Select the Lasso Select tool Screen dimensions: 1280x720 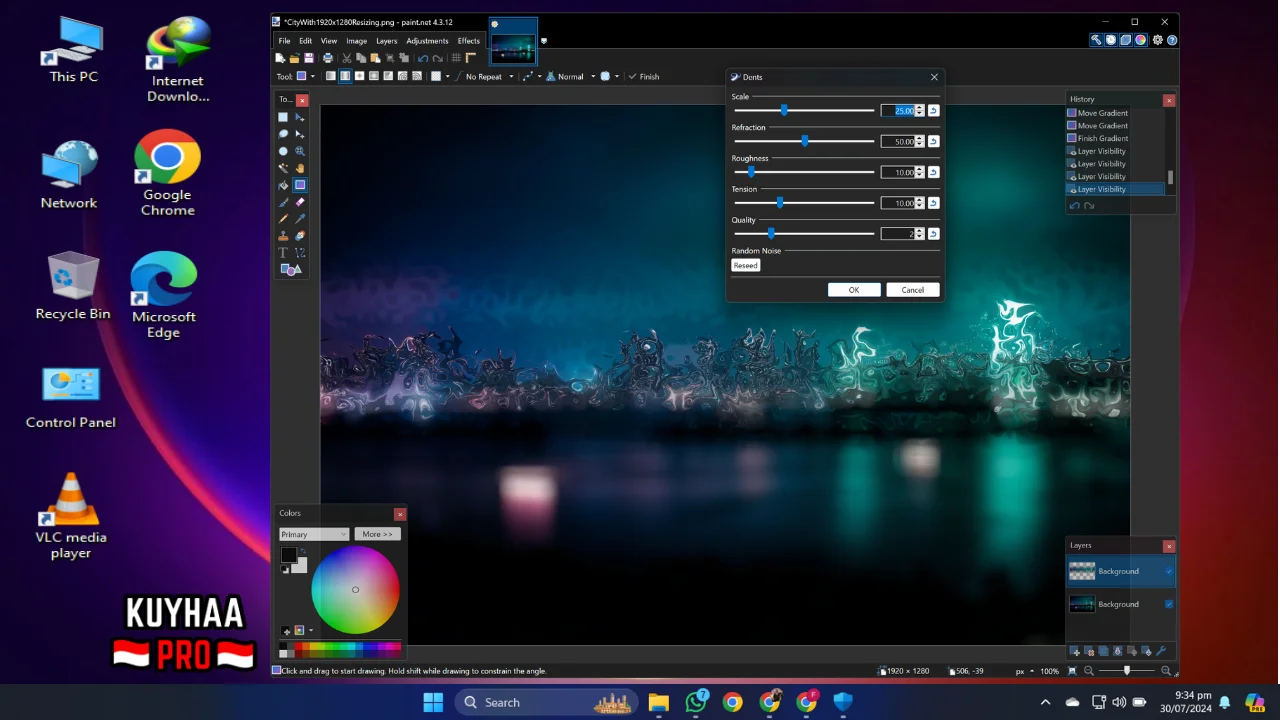283,134
